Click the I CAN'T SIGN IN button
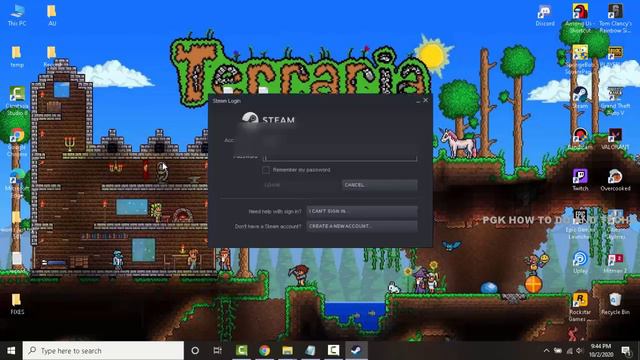 click(x=362, y=211)
